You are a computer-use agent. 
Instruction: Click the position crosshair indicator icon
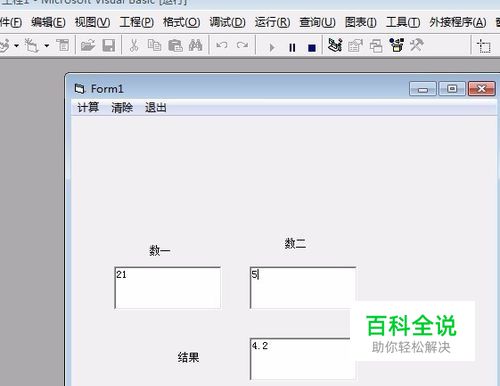click(484, 46)
